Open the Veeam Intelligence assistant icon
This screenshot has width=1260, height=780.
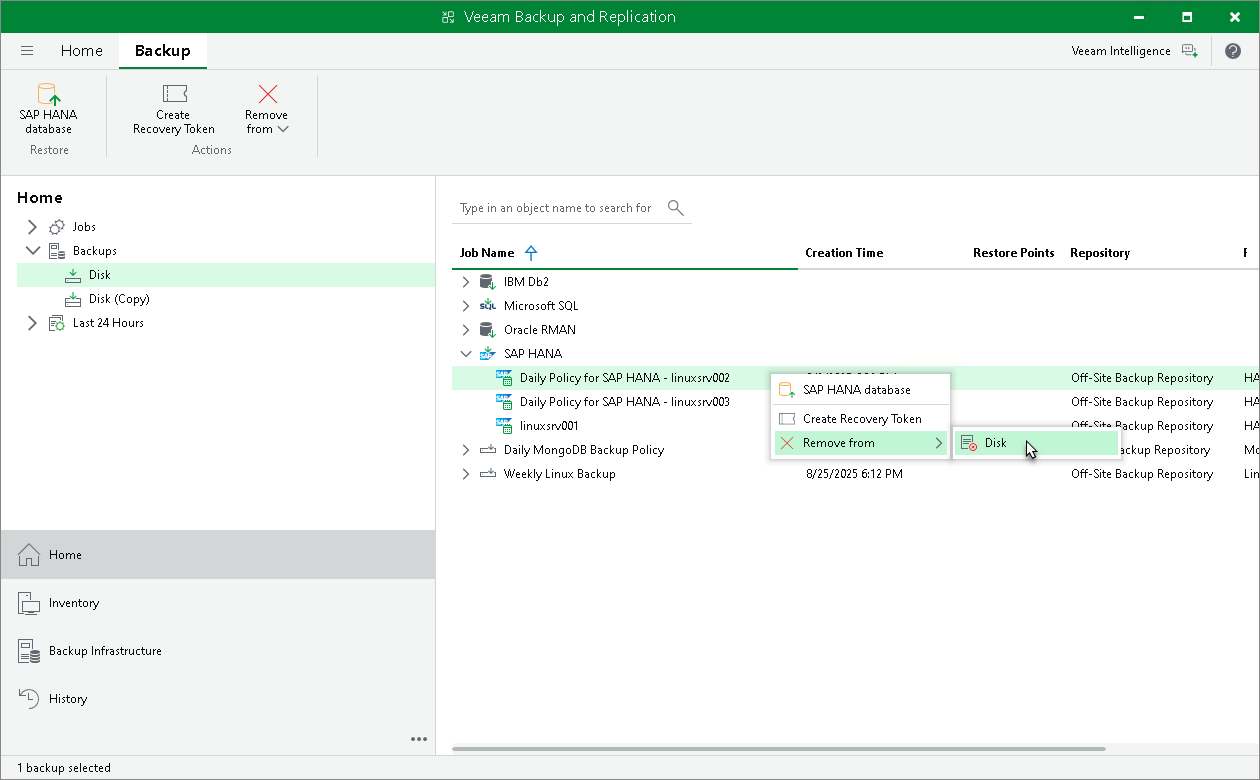[1189, 51]
